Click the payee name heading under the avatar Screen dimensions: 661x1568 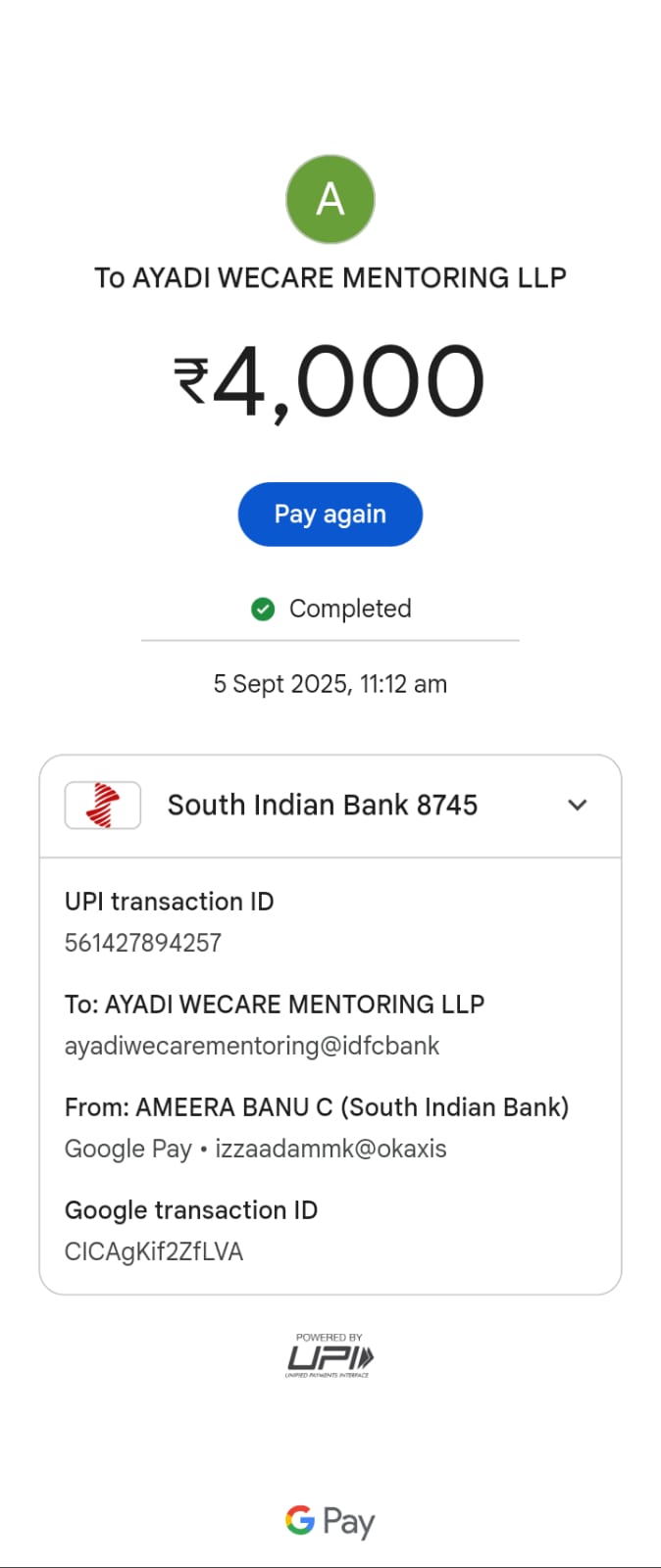[x=330, y=278]
